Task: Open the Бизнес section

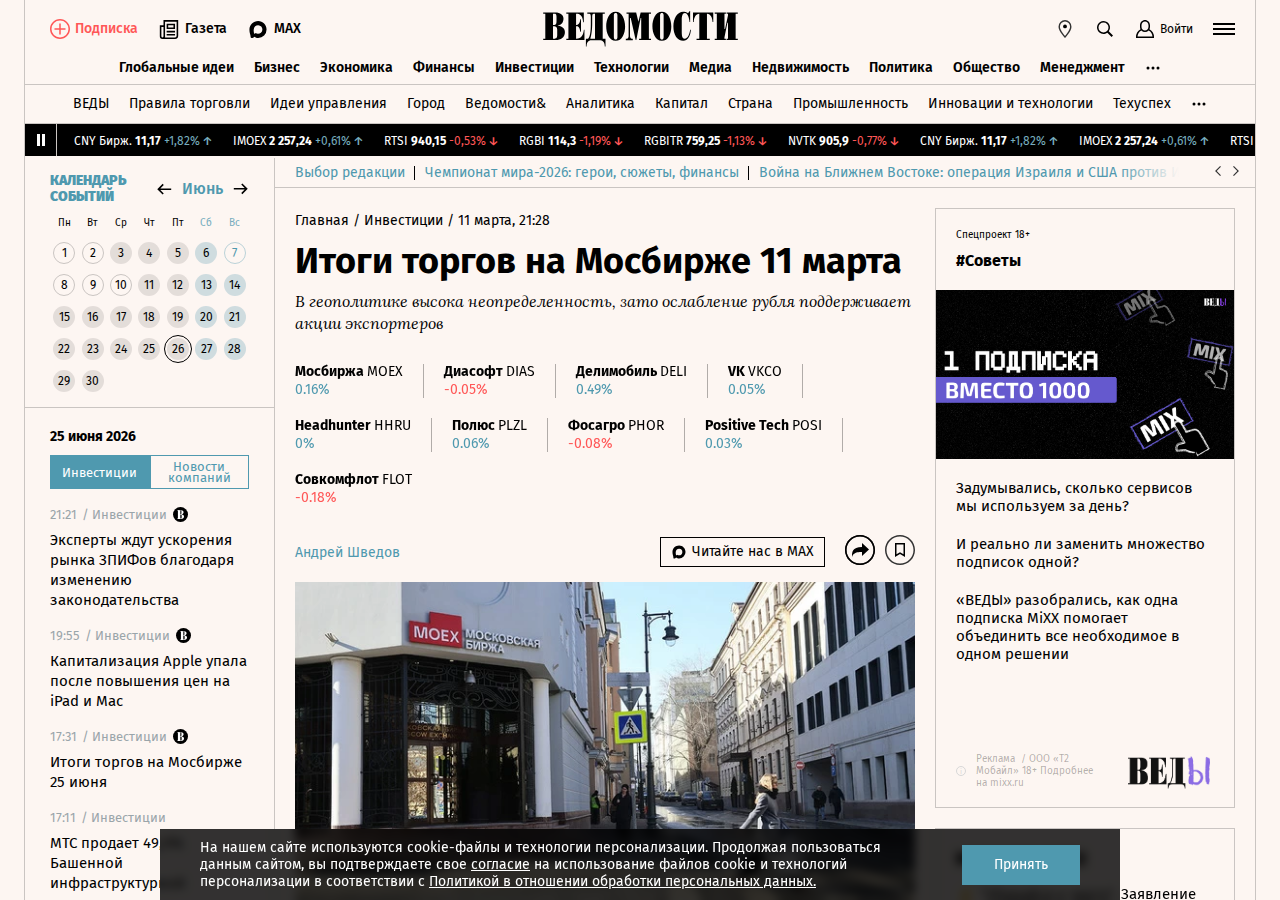Action: pyautogui.click(x=277, y=68)
